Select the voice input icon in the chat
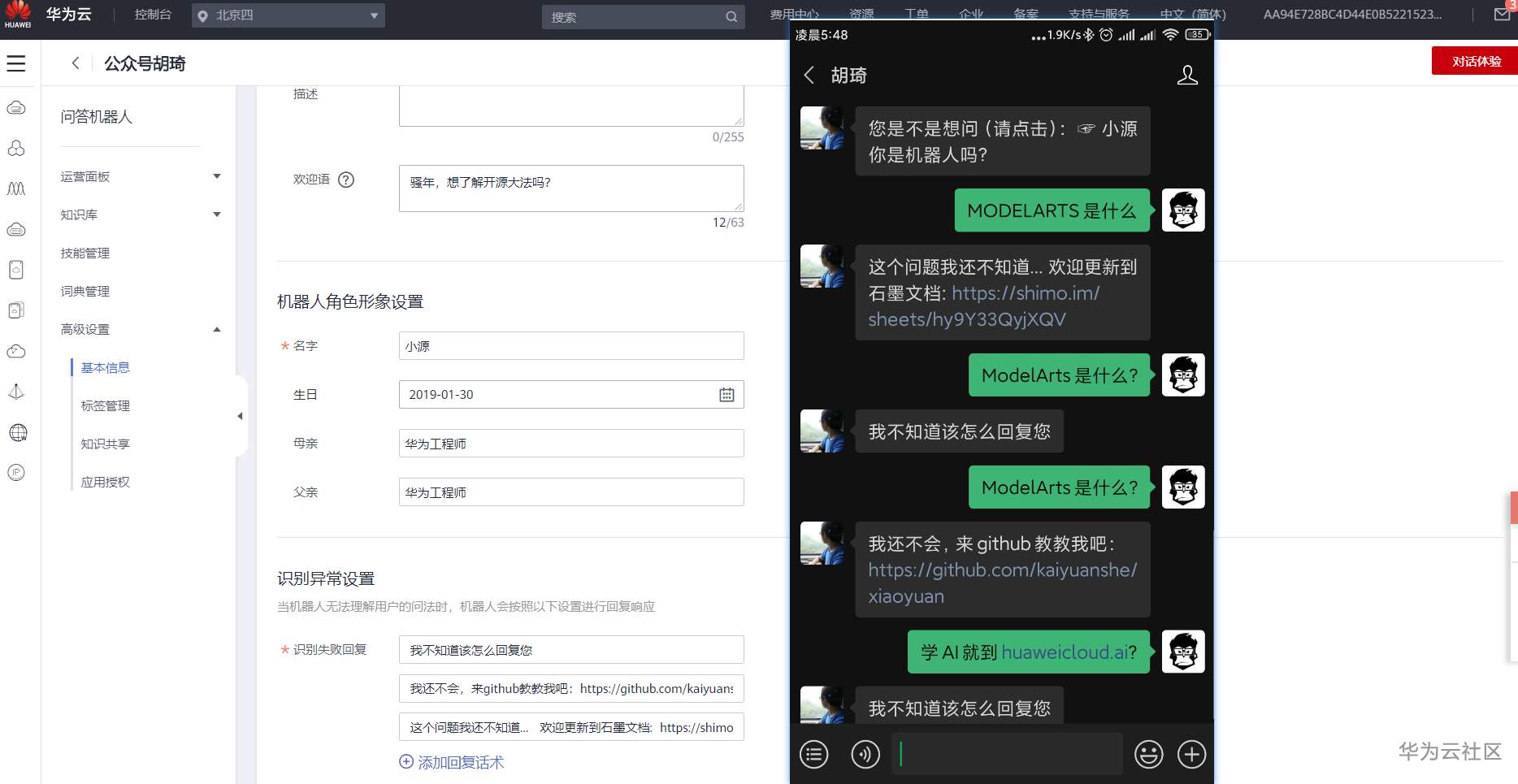The height and width of the screenshot is (784, 1518). [x=865, y=754]
